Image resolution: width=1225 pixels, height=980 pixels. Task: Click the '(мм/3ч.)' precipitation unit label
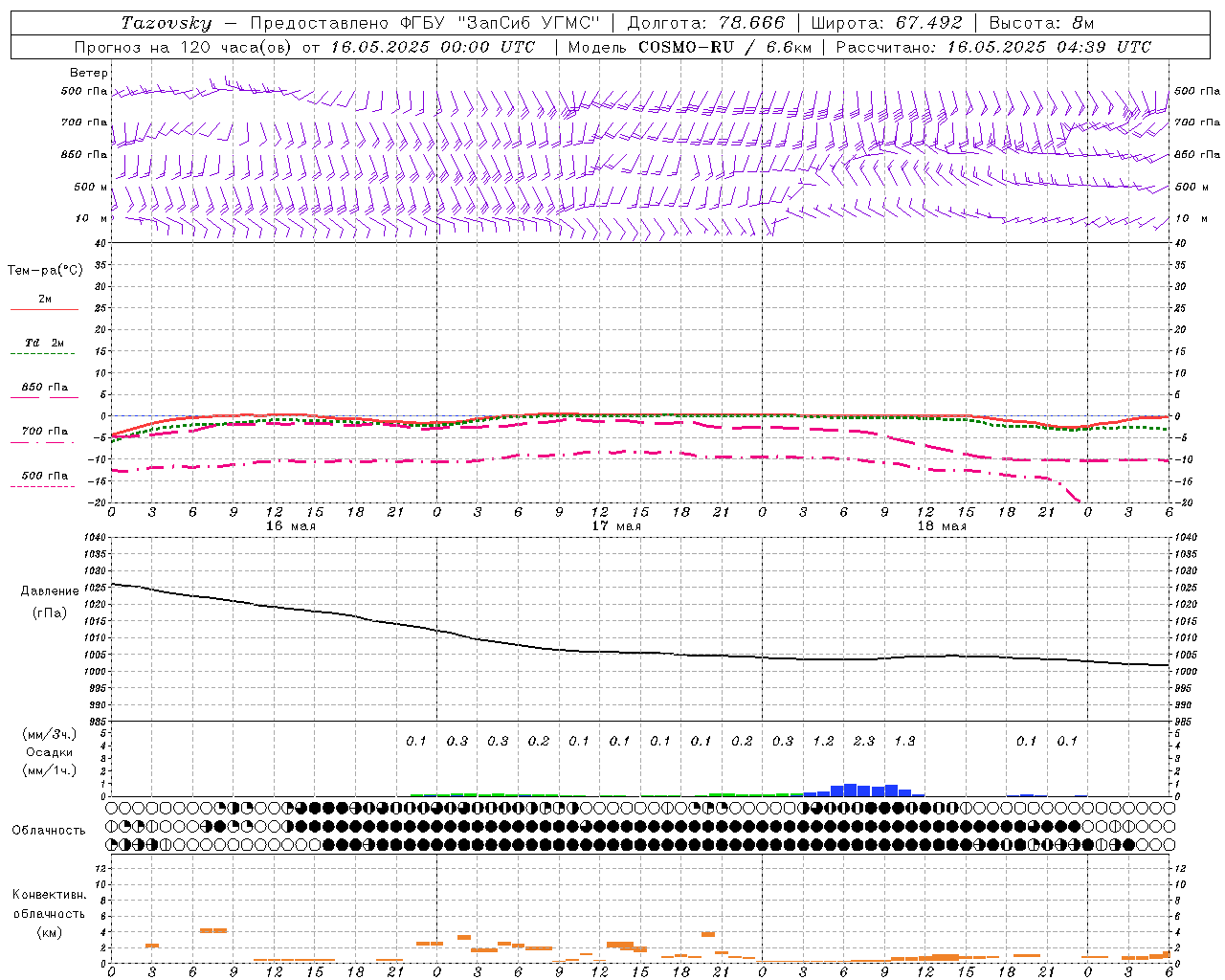[50, 734]
